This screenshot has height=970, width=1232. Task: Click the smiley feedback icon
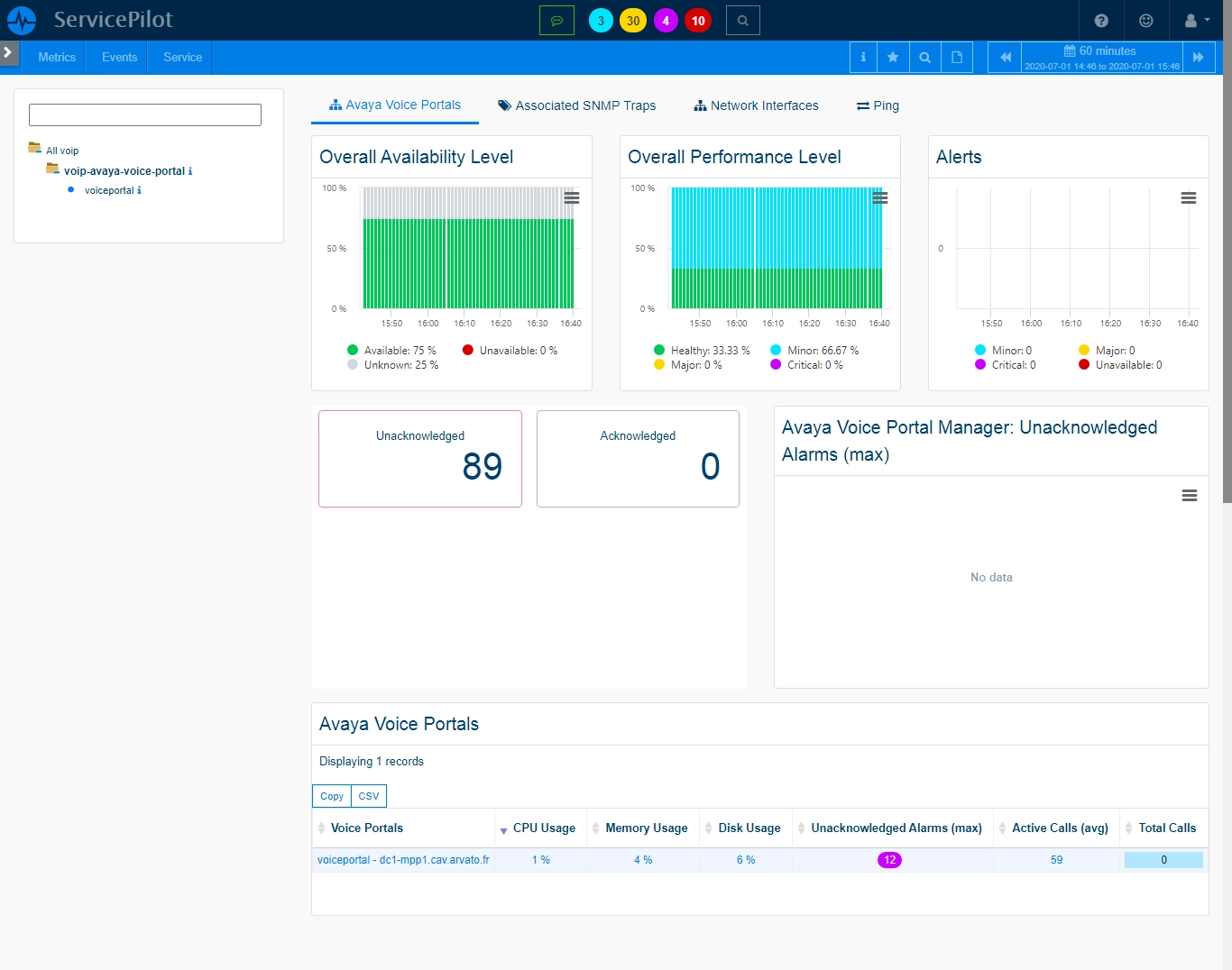tap(1145, 20)
